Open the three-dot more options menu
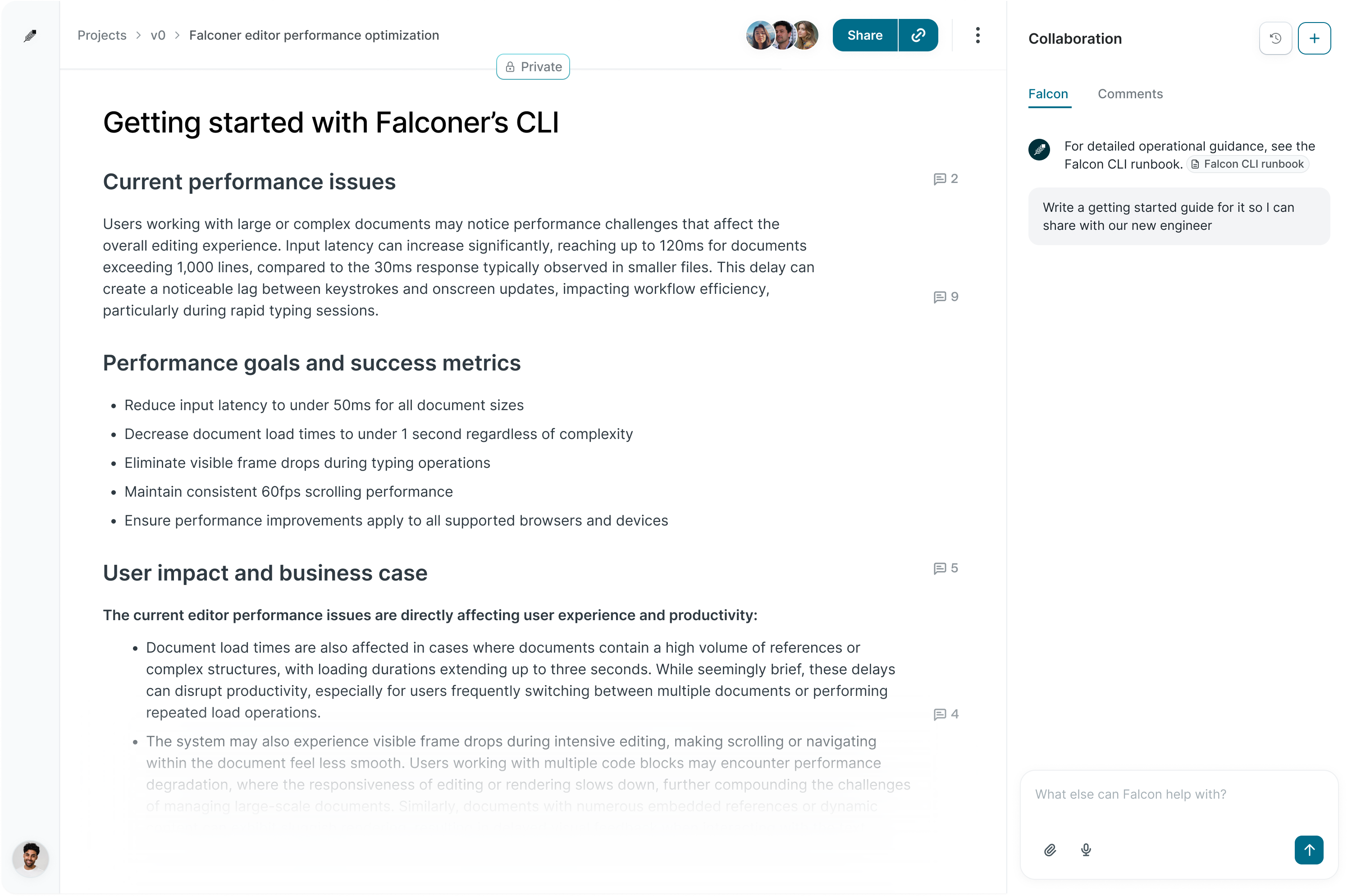 coord(977,36)
